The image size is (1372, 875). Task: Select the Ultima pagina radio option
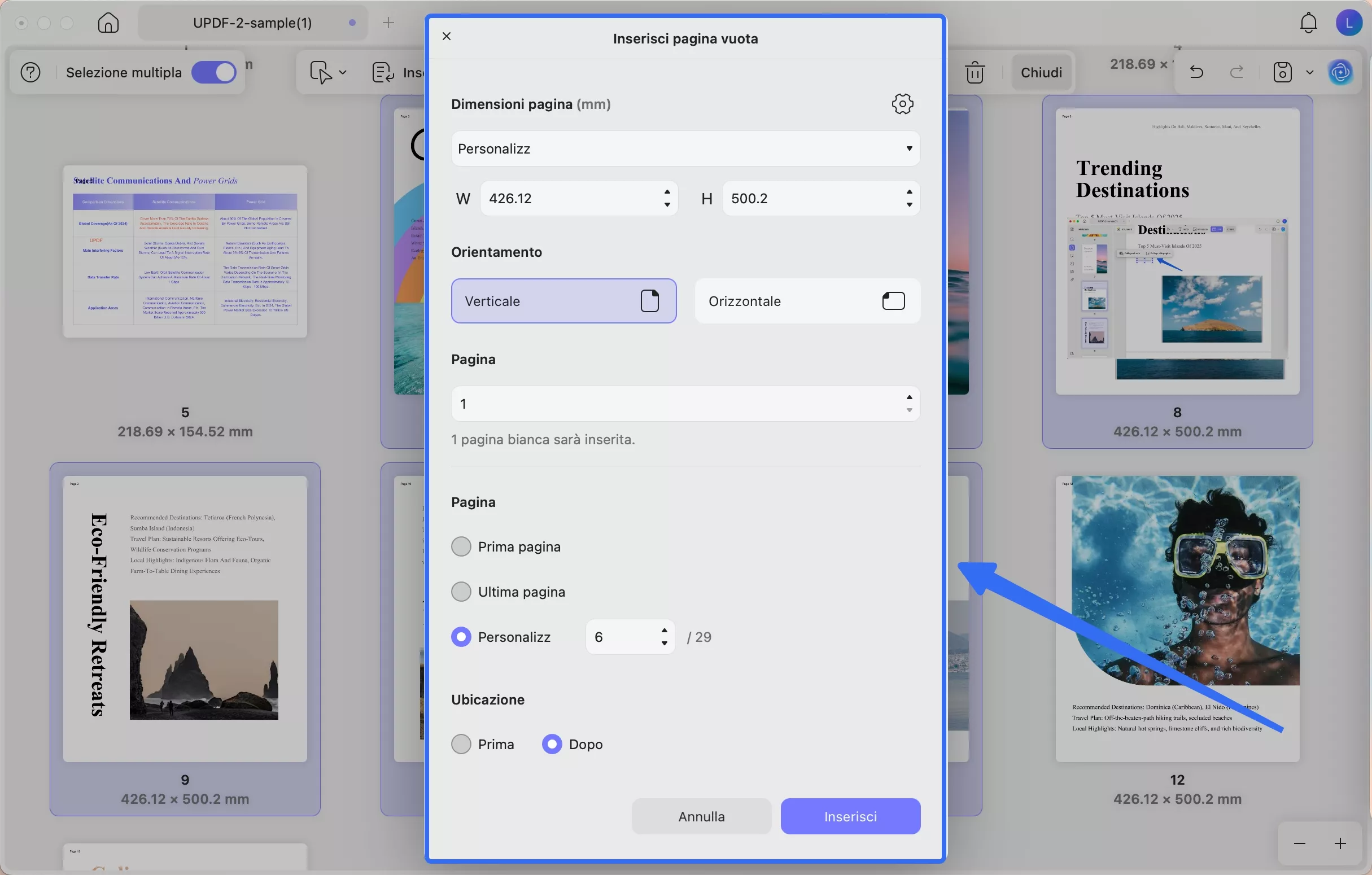pyautogui.click(x=461, y=592)
